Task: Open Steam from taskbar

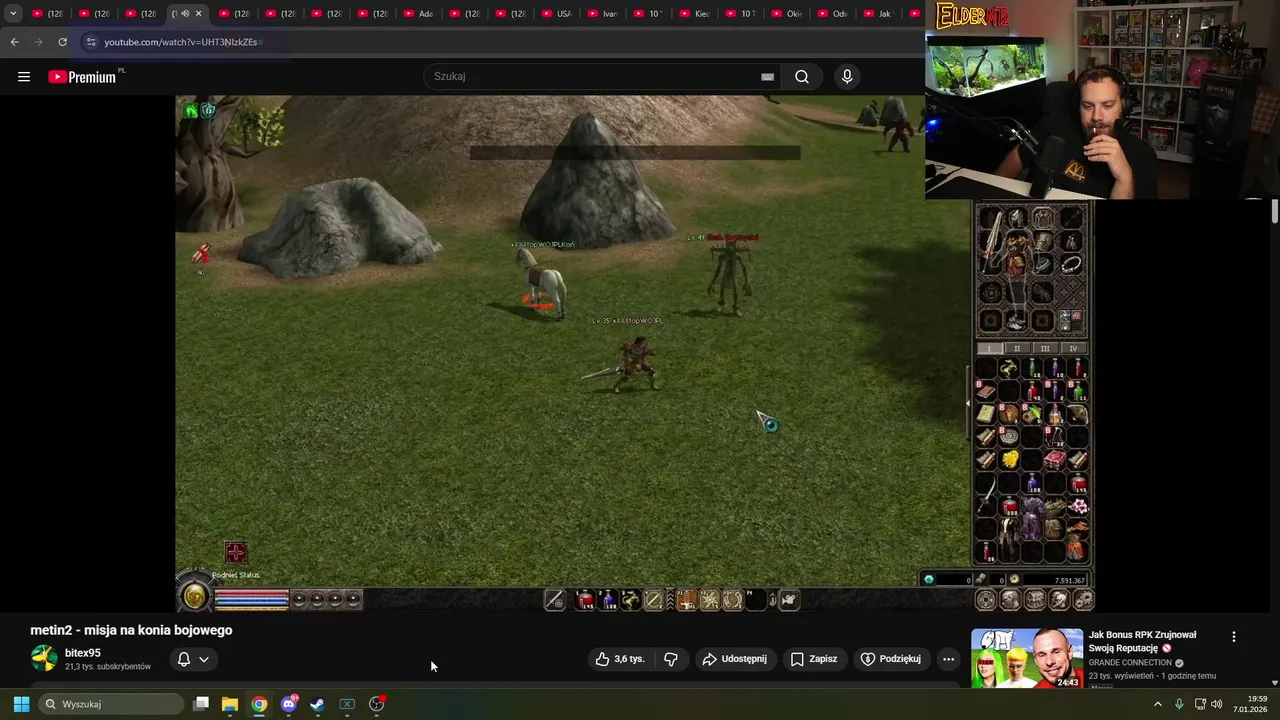Action: click(317, 704)
